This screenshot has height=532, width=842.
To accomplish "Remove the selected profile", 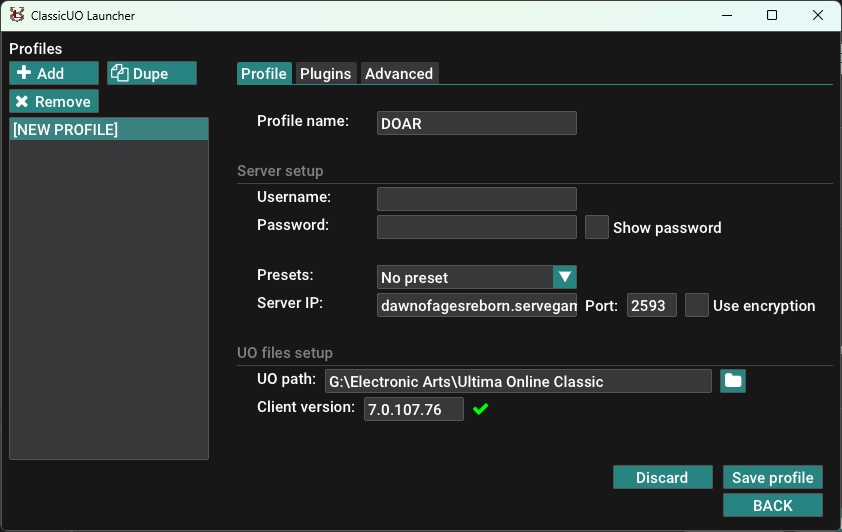I will pyautogui.click(x=54, y=101).
